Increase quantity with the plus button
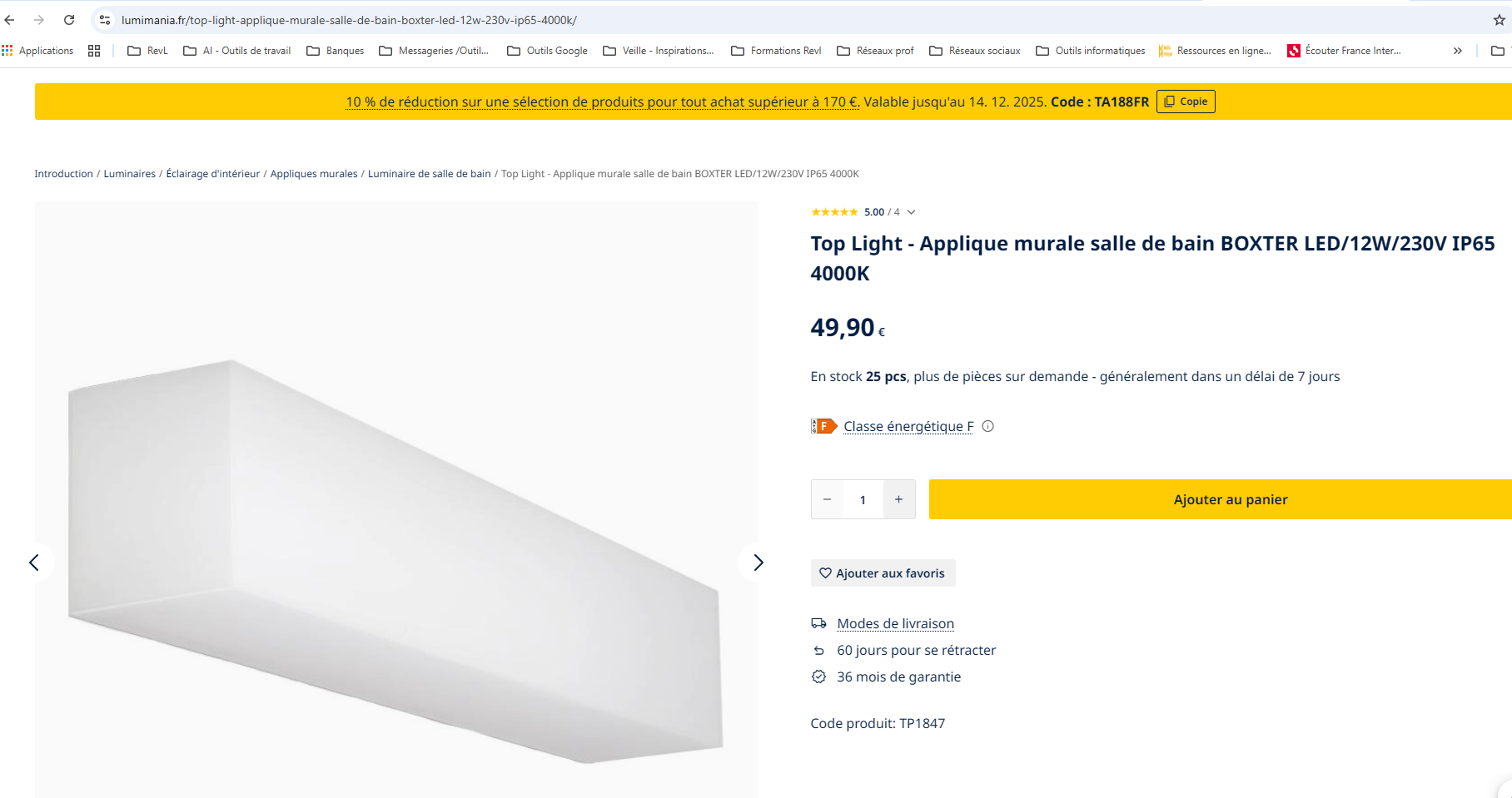The image size is (1512, 798). click(x=898, y=499)
